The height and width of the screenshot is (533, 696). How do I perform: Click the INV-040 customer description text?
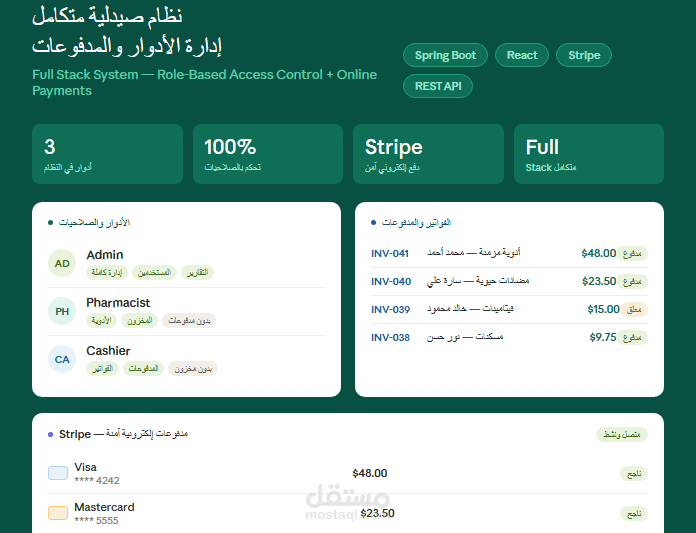point(478,281)
